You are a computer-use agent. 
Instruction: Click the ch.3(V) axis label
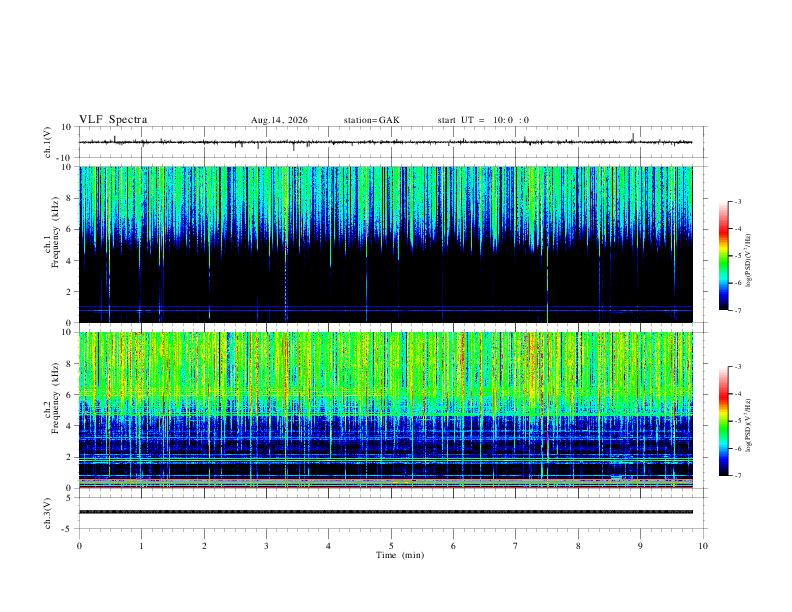(x=48, y=513)
